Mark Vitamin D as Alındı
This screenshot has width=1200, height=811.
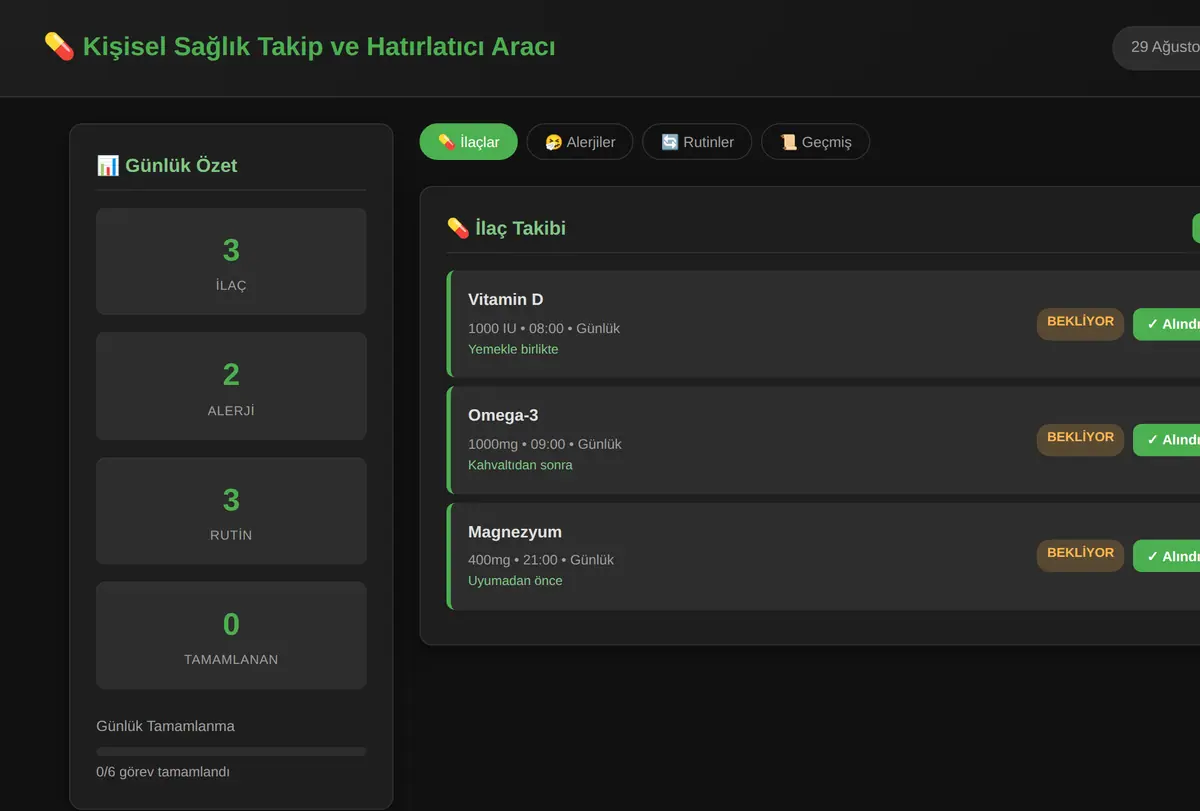[x=1167, y=324]
